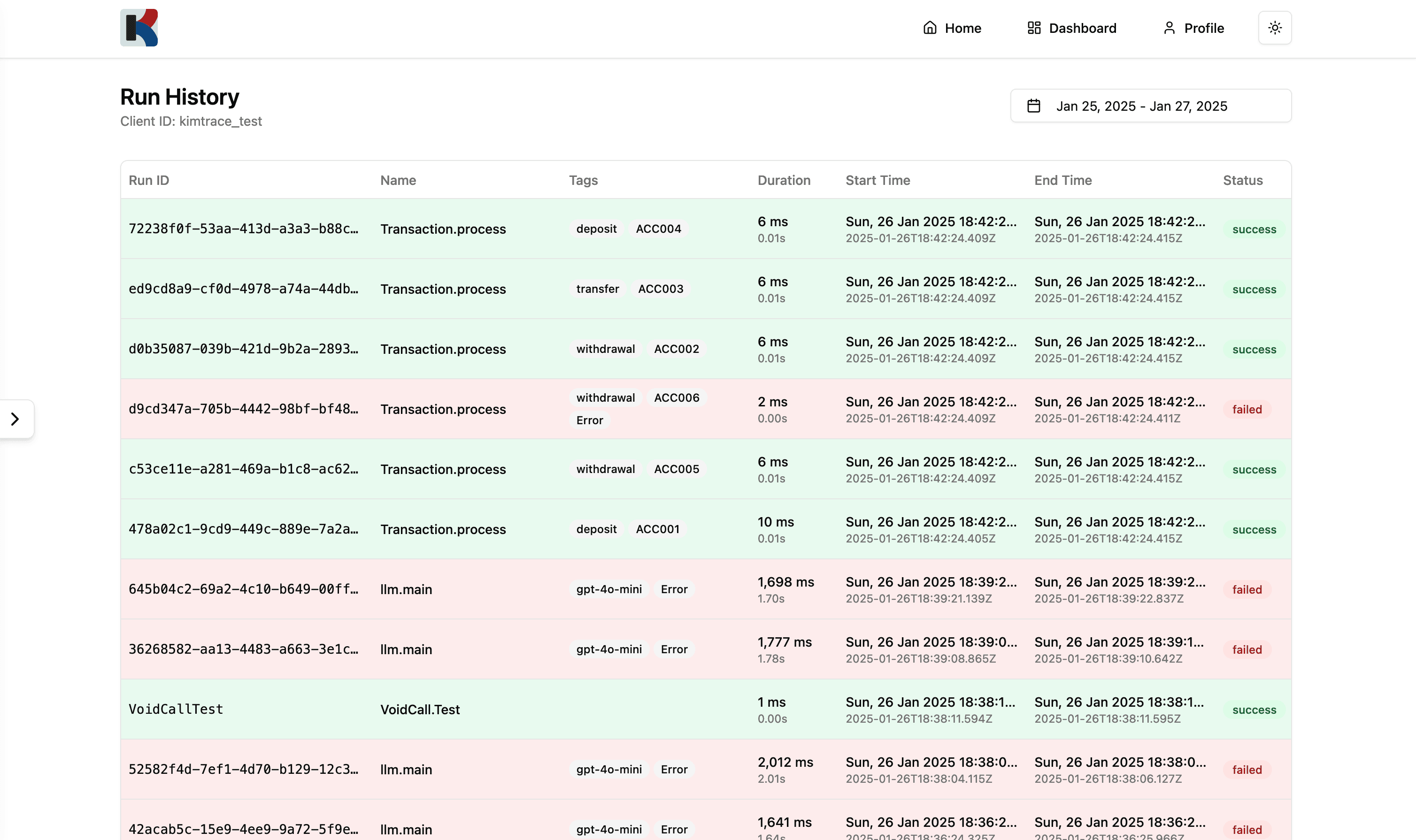This screenshot has height=840, width=1416.
Task: Open run 645b04c2-69a2-4c10-b649-00ff
Action: coord(244,588)
